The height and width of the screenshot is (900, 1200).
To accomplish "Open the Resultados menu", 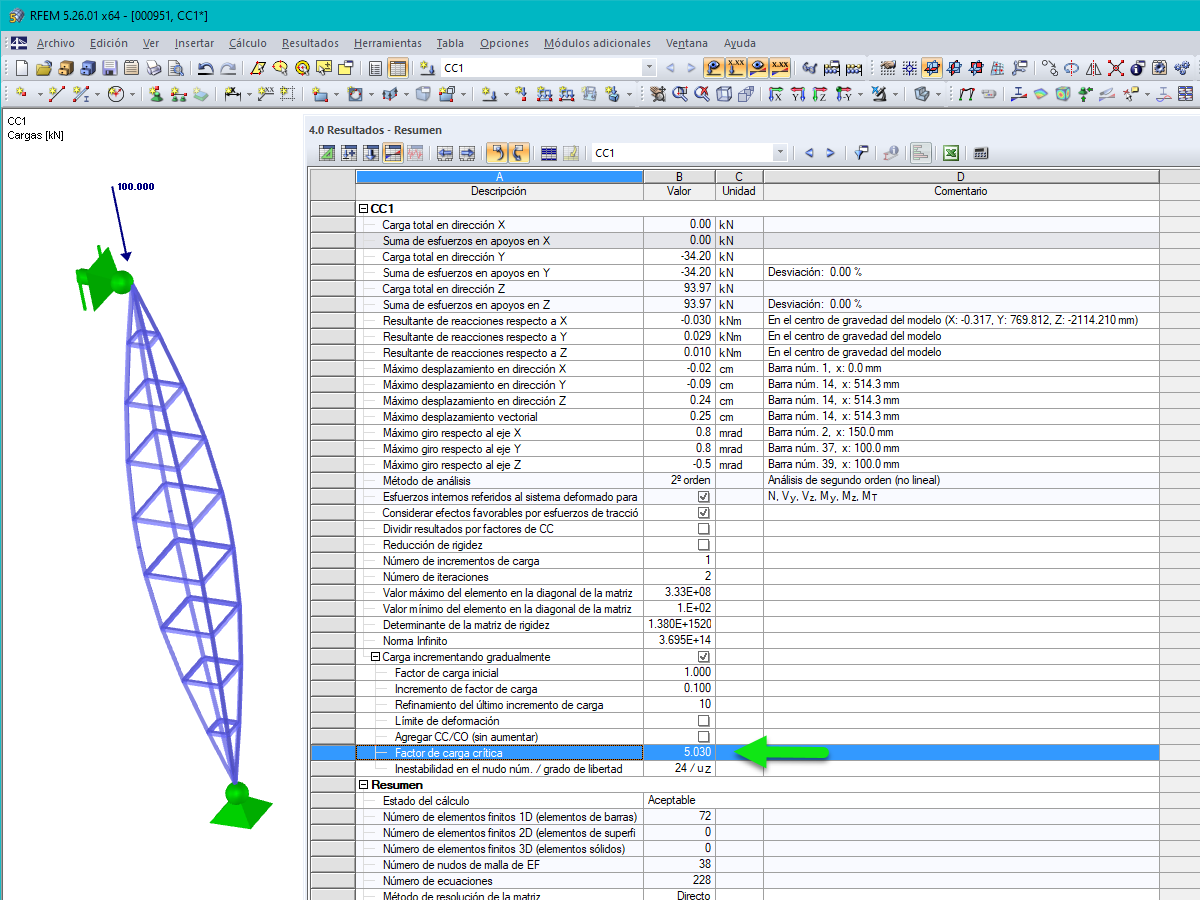I will [x=310, y=43].
